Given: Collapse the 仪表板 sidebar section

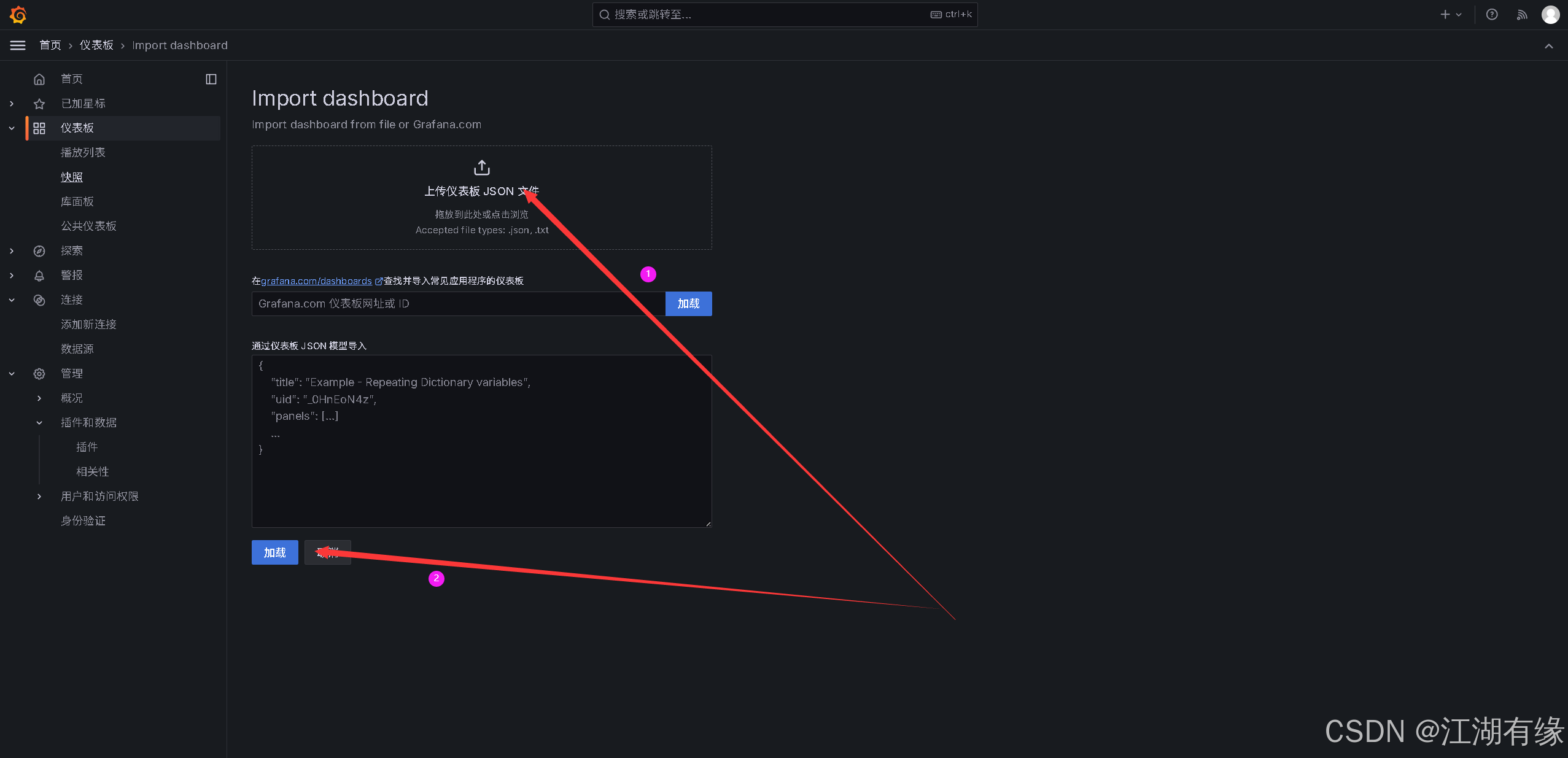Looking at the screenshot, I should (x=12, y=128).
